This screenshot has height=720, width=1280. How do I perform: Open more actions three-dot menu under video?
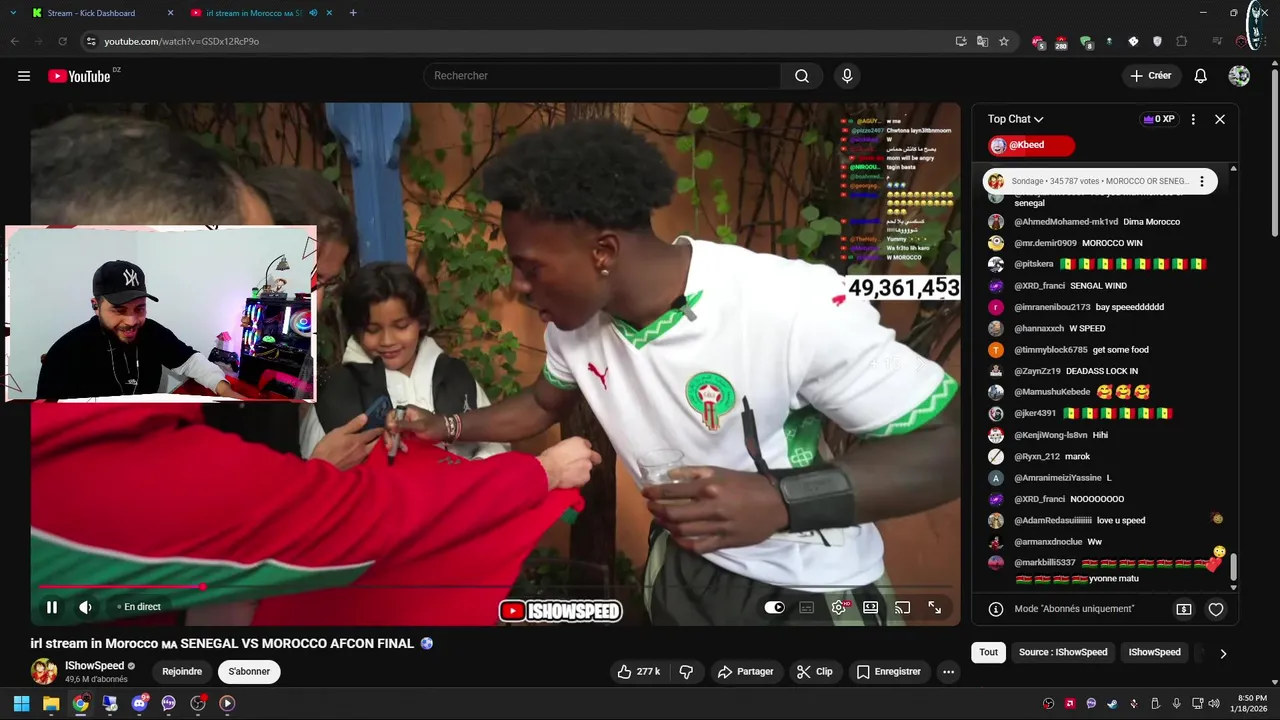tap(948, 672)
